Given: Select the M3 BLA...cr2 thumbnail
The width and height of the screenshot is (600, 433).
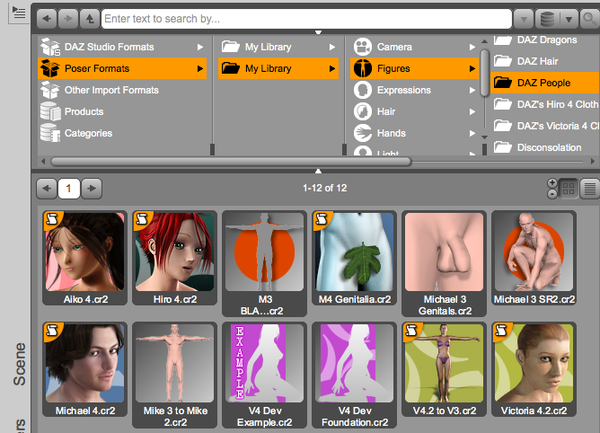Looking at the screenshot, I should pos(264,264).
